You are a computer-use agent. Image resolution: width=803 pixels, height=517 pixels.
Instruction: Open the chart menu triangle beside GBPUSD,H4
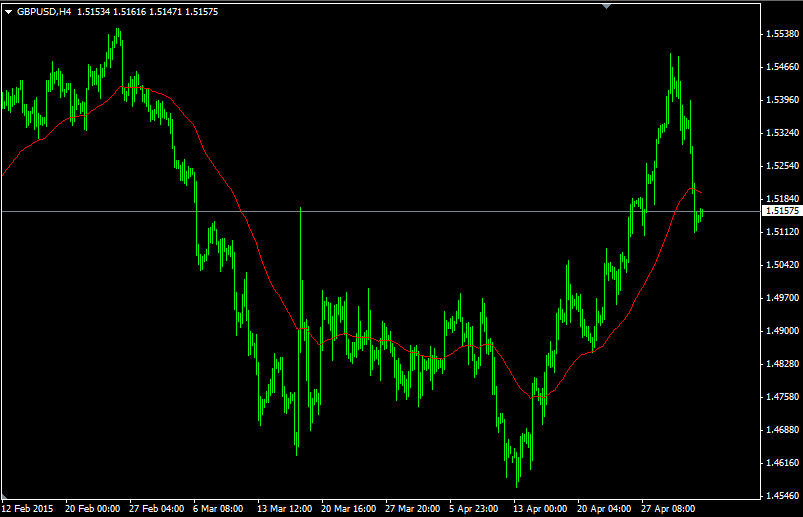click(8, 12)
